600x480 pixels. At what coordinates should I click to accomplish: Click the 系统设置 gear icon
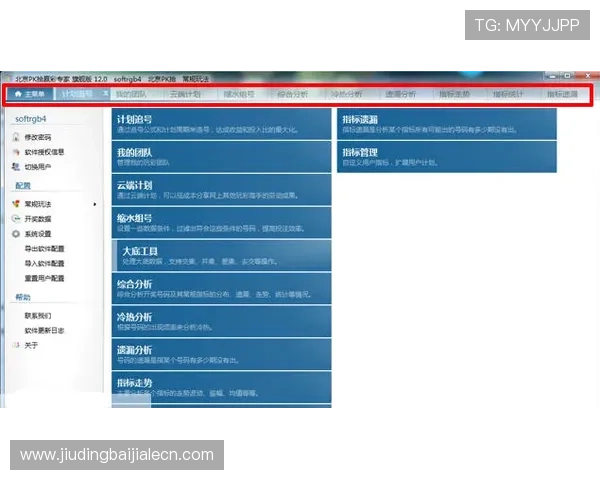(16, 234)
